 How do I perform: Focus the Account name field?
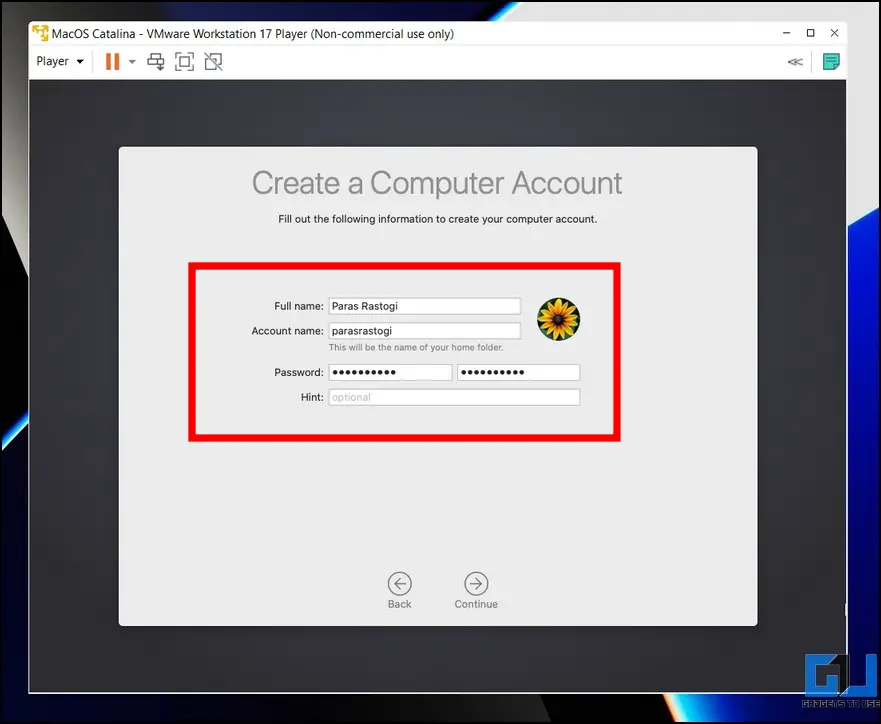tap(425, 331)
